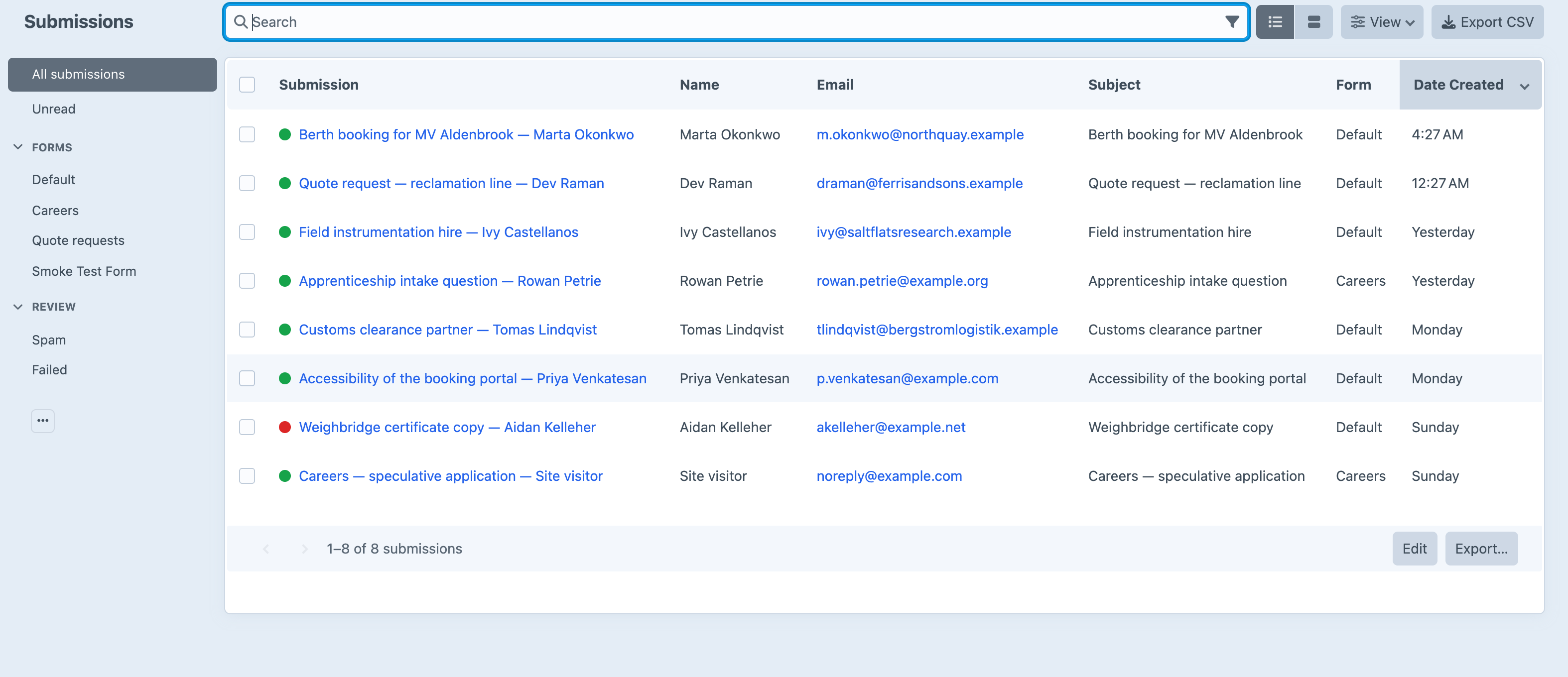The width and height of the screenshot is (1568, 677).
Task: Show All submissions in sidebar
Action: coord(113,74)
